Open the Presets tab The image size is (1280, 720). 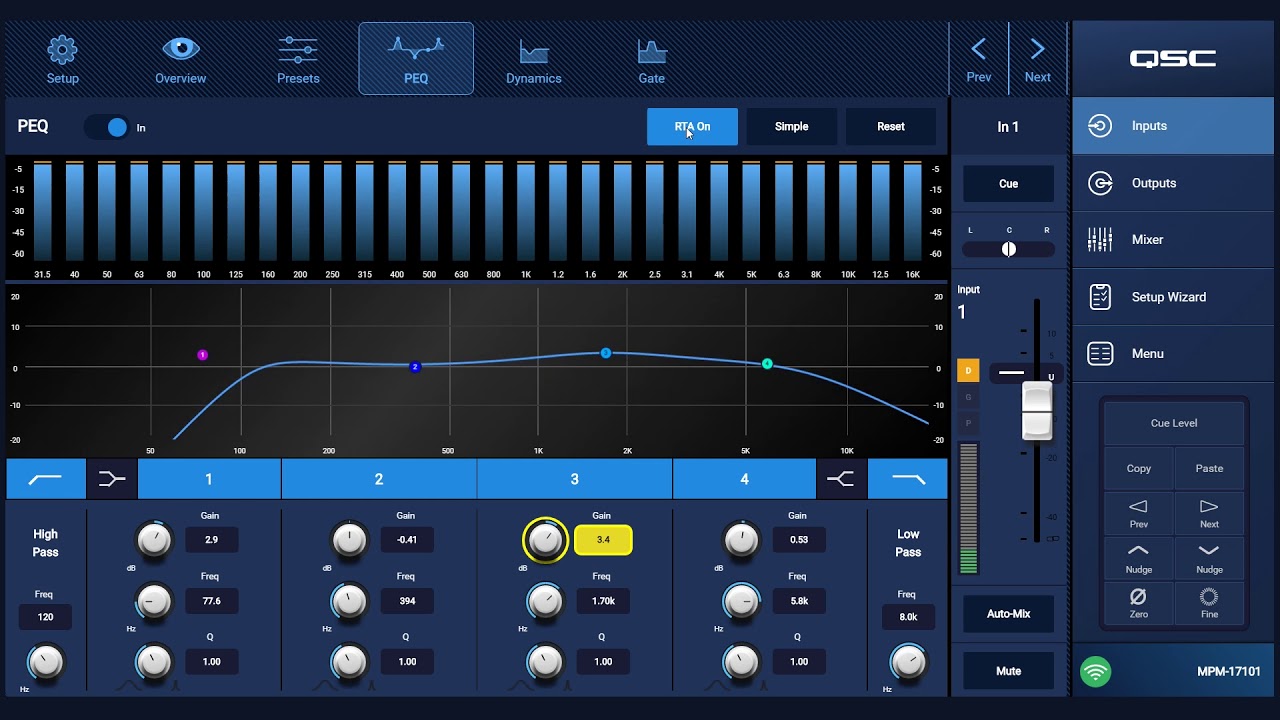298,60
